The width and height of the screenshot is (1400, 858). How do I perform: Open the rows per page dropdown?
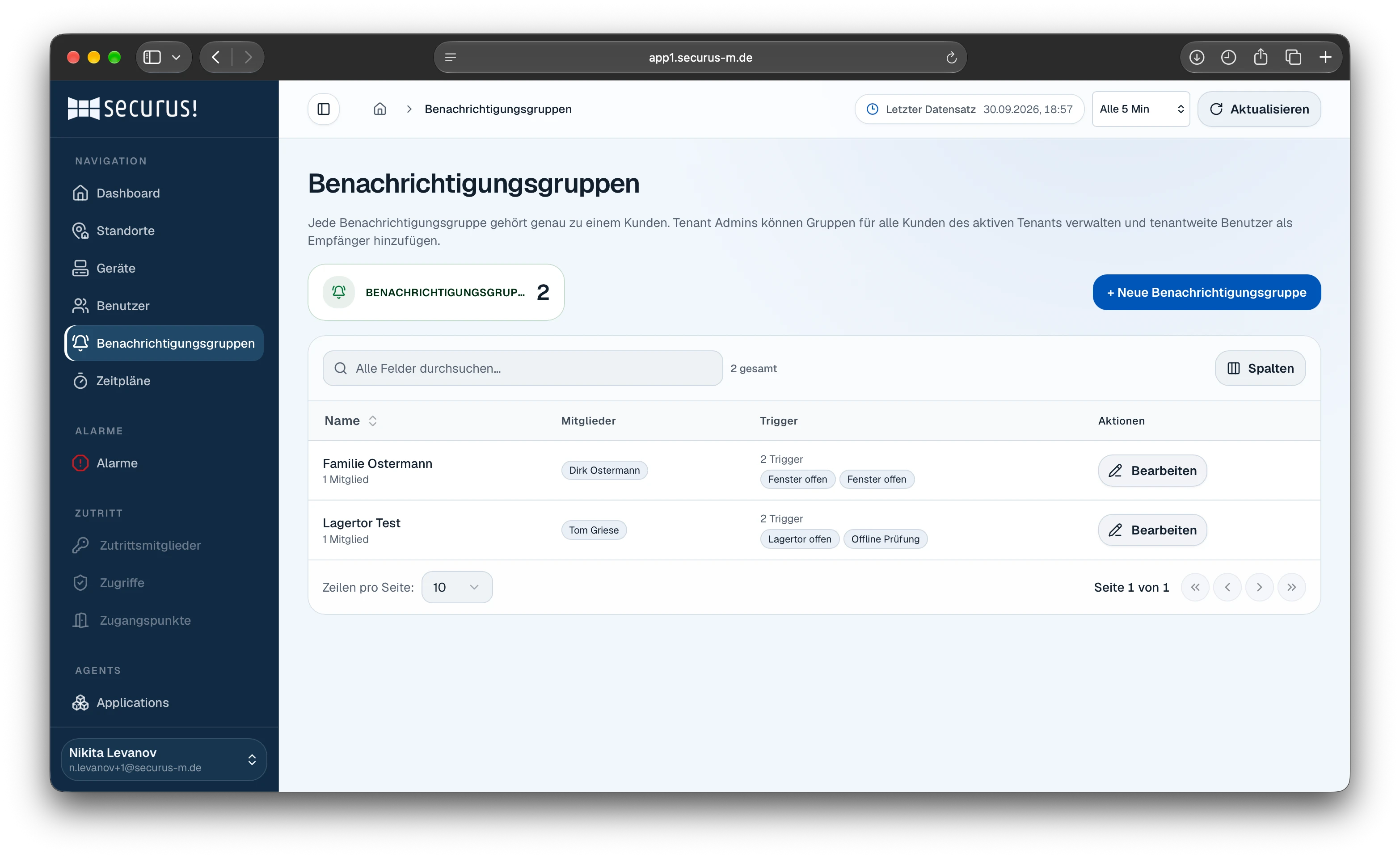(x=457, y=588)
